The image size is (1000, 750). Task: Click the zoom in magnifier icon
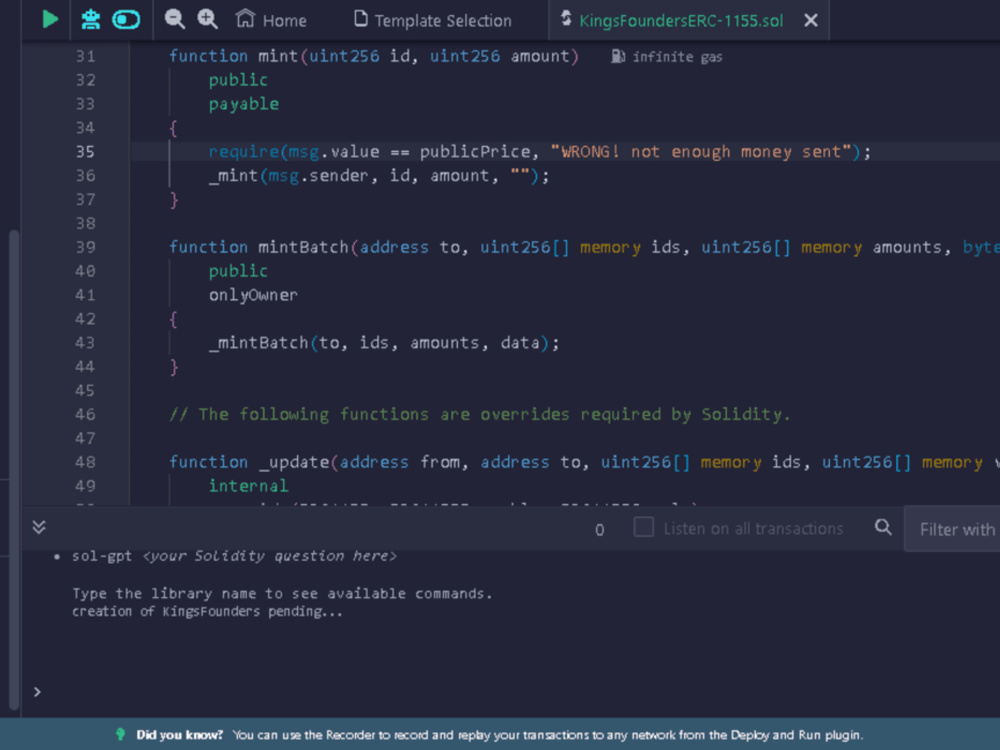(x=207, y=19)
